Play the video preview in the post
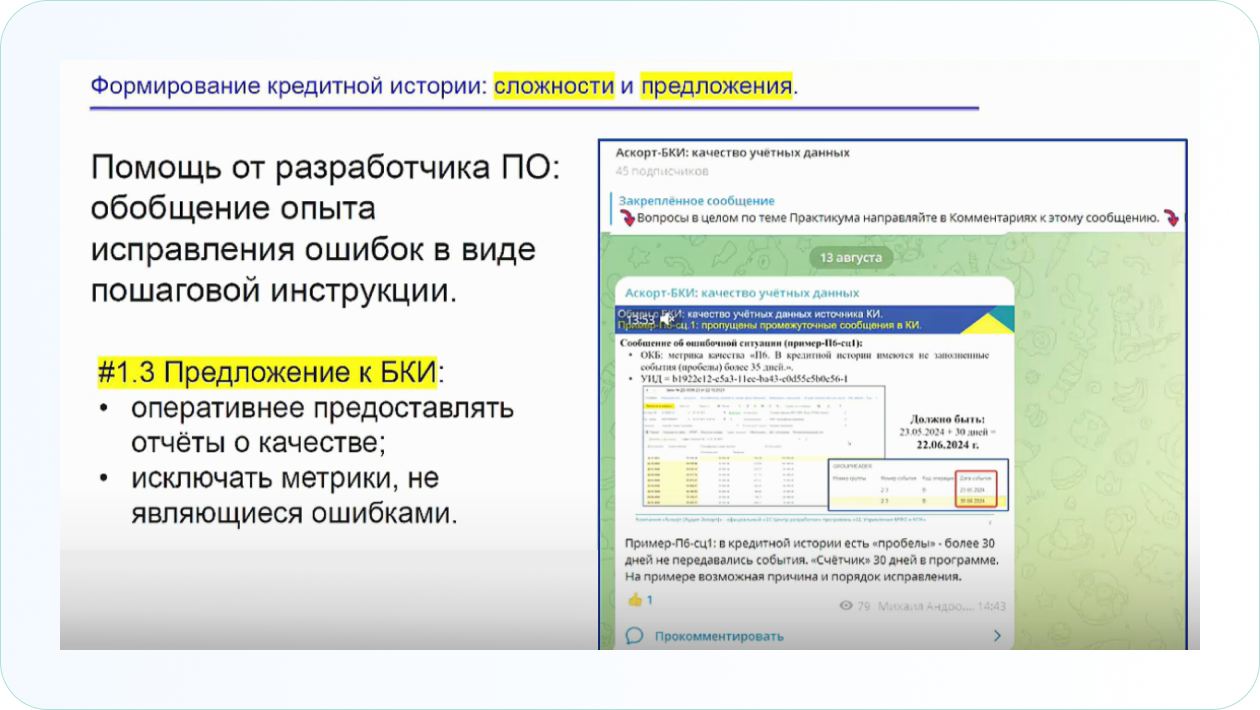1260x710 pixels. [x=815, y=415]
